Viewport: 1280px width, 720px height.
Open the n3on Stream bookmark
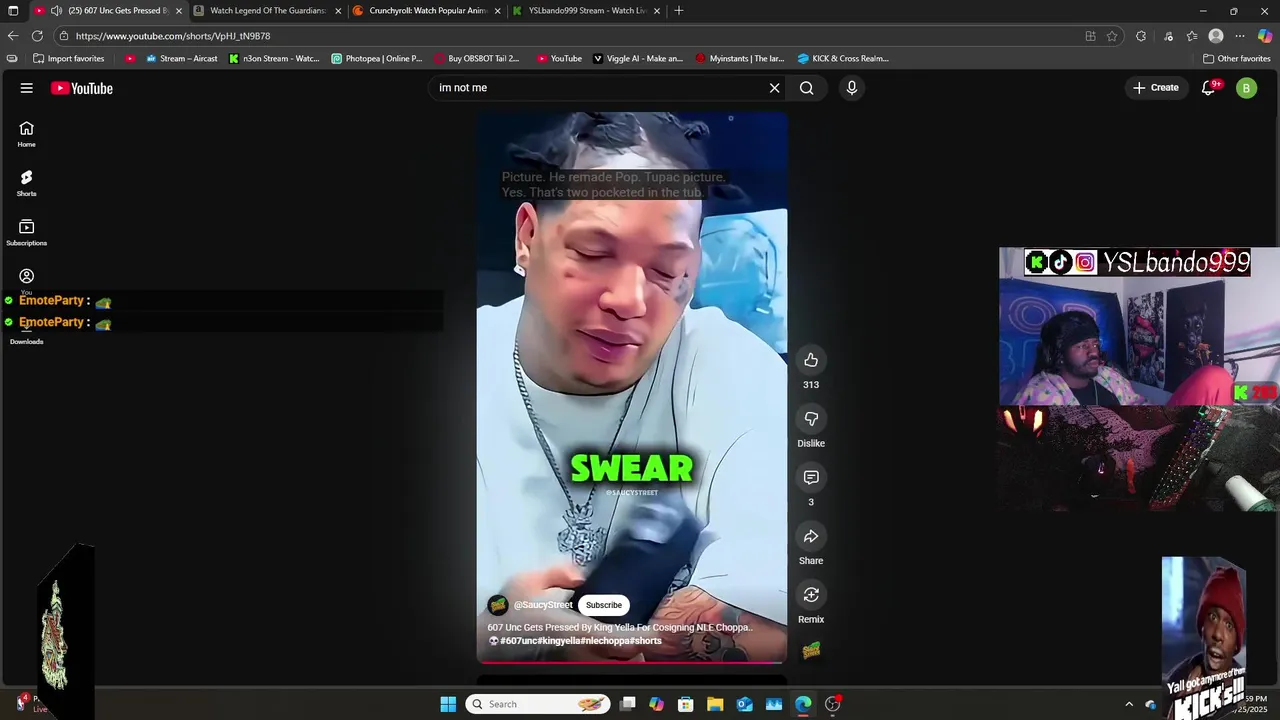274,59
